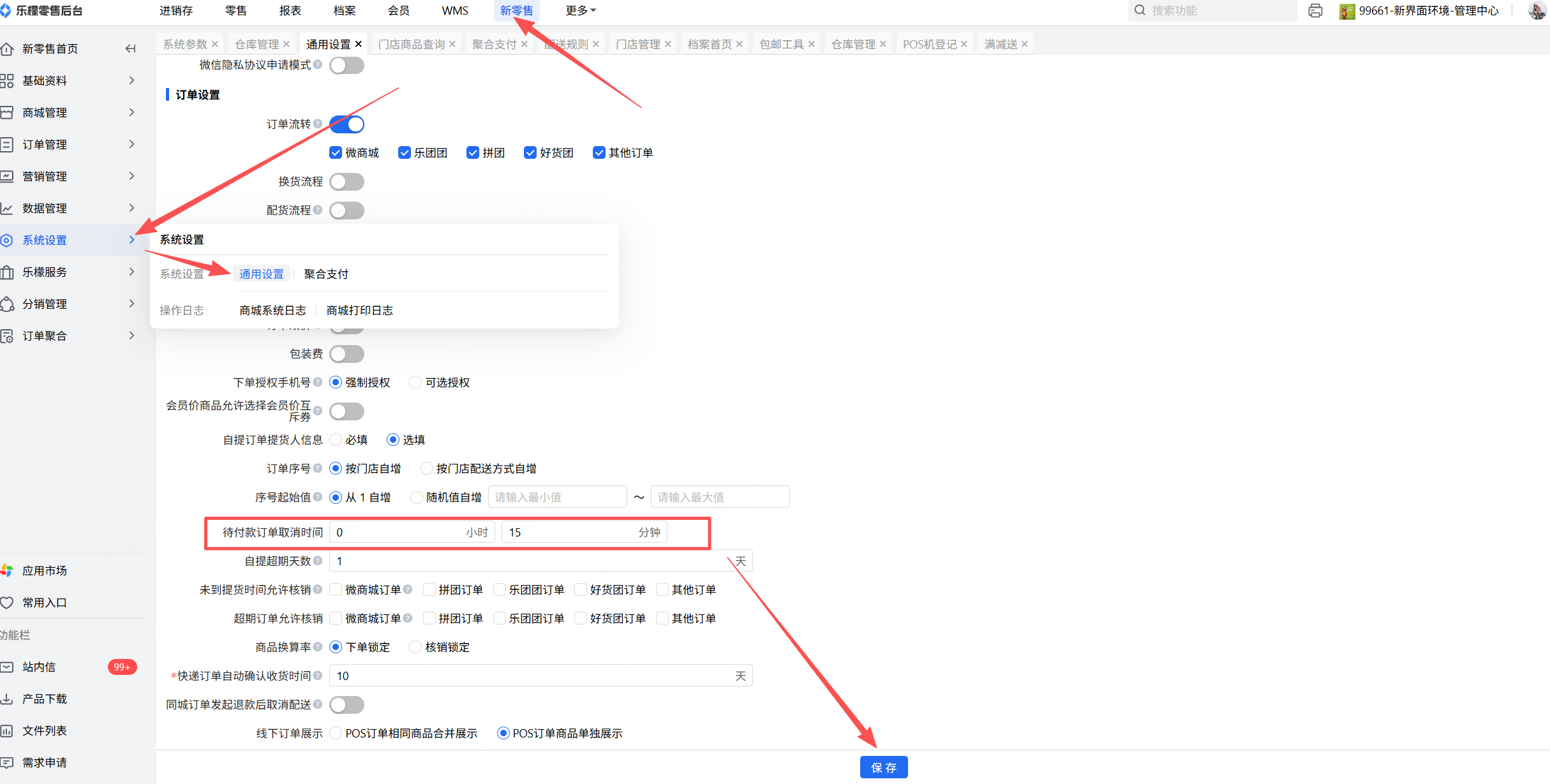Collapse sidebar with the arrow icon
Viewport: 1550px width, 784px height.
pyautogui.click(x=131, y=48)
